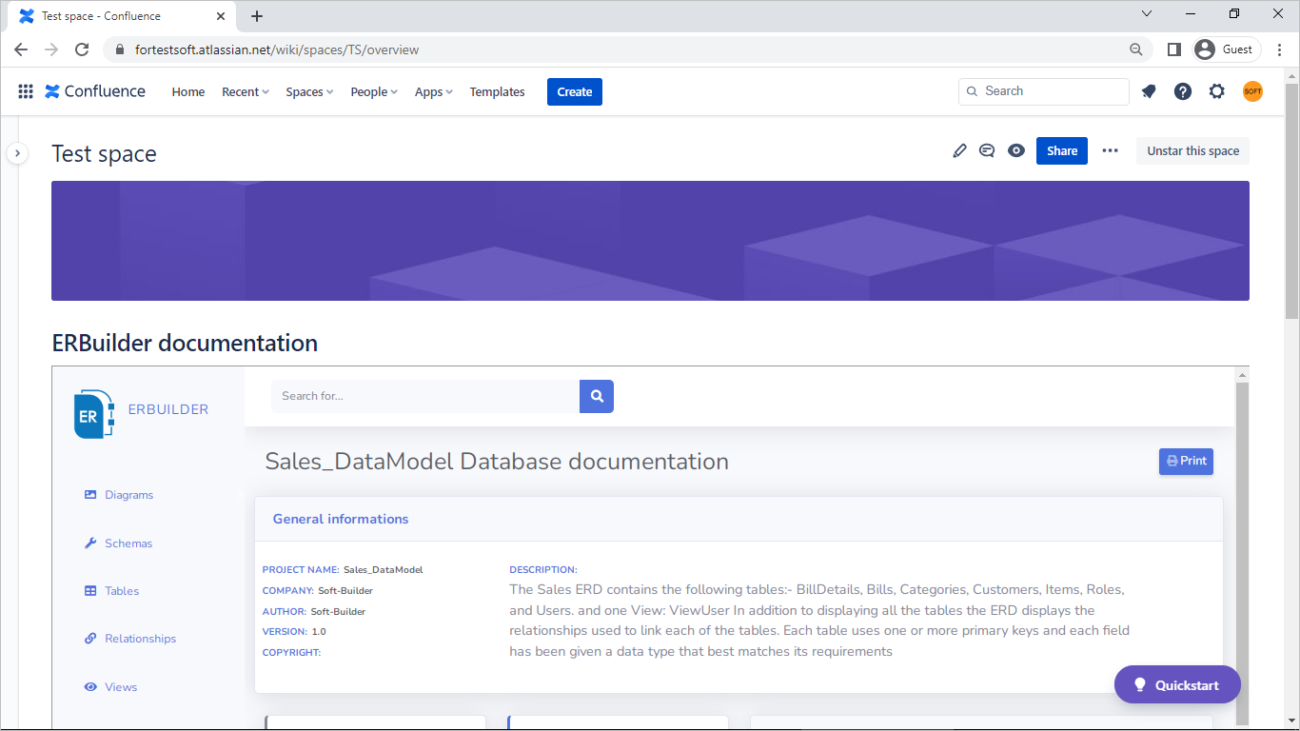Open the Atlassian app switcher grid
The width and height of the screenshot is (1300, 731).
click(26, 91)
